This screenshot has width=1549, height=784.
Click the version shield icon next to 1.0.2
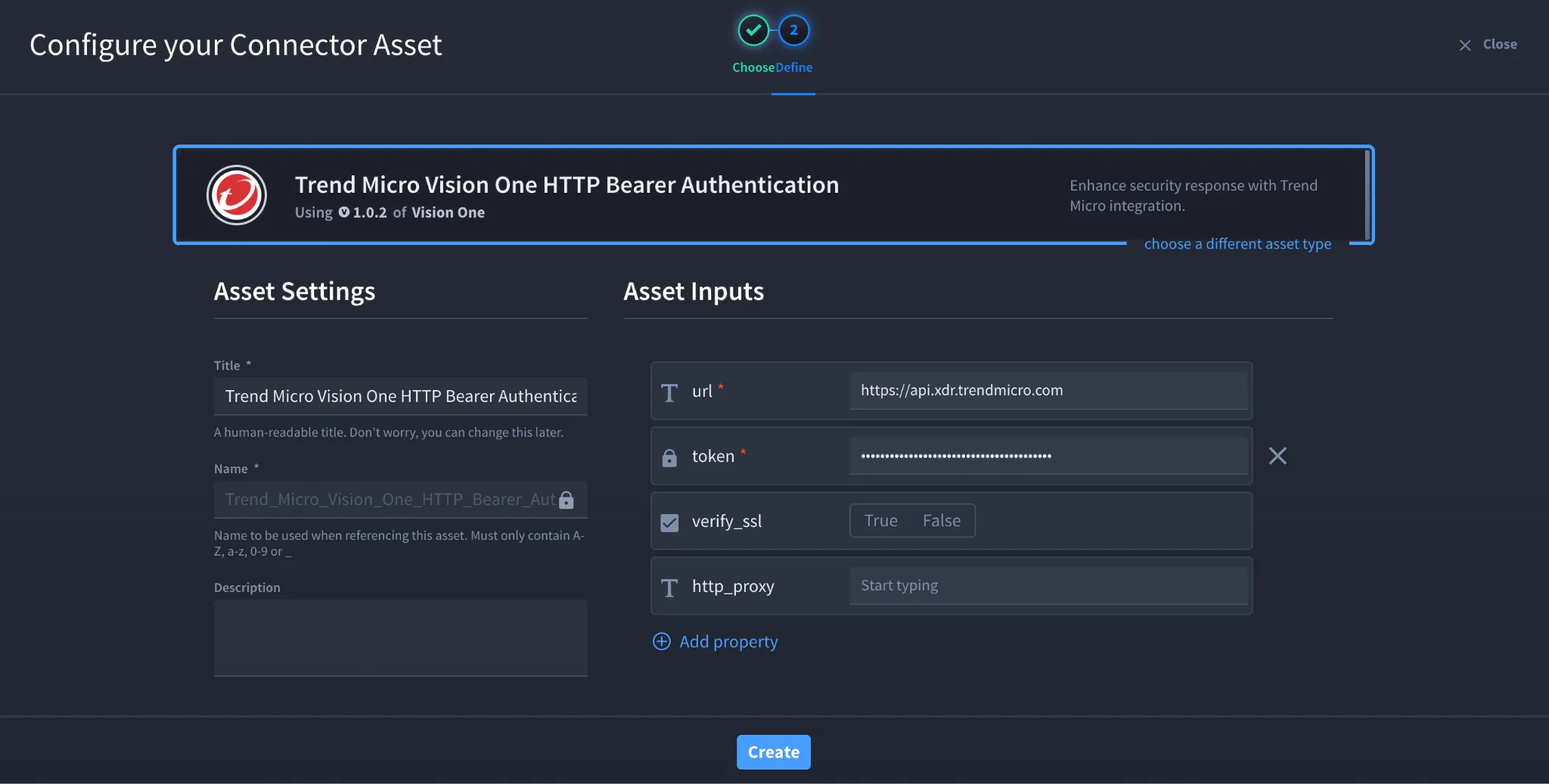(x=344, y=212)
